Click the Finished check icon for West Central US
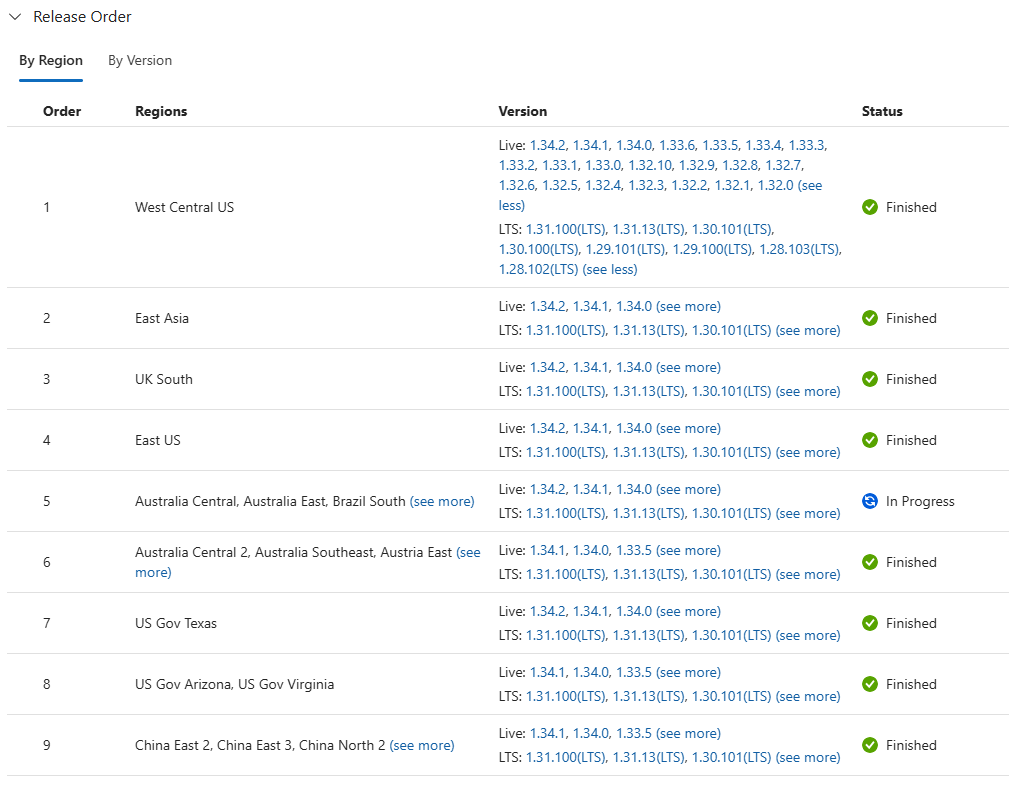 pos(870,207)
